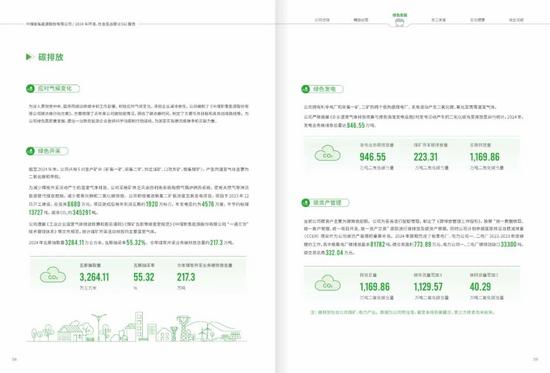Click the green cityscape illustration at page bottom
550x373 pixels.
click(x=137, y=327)
